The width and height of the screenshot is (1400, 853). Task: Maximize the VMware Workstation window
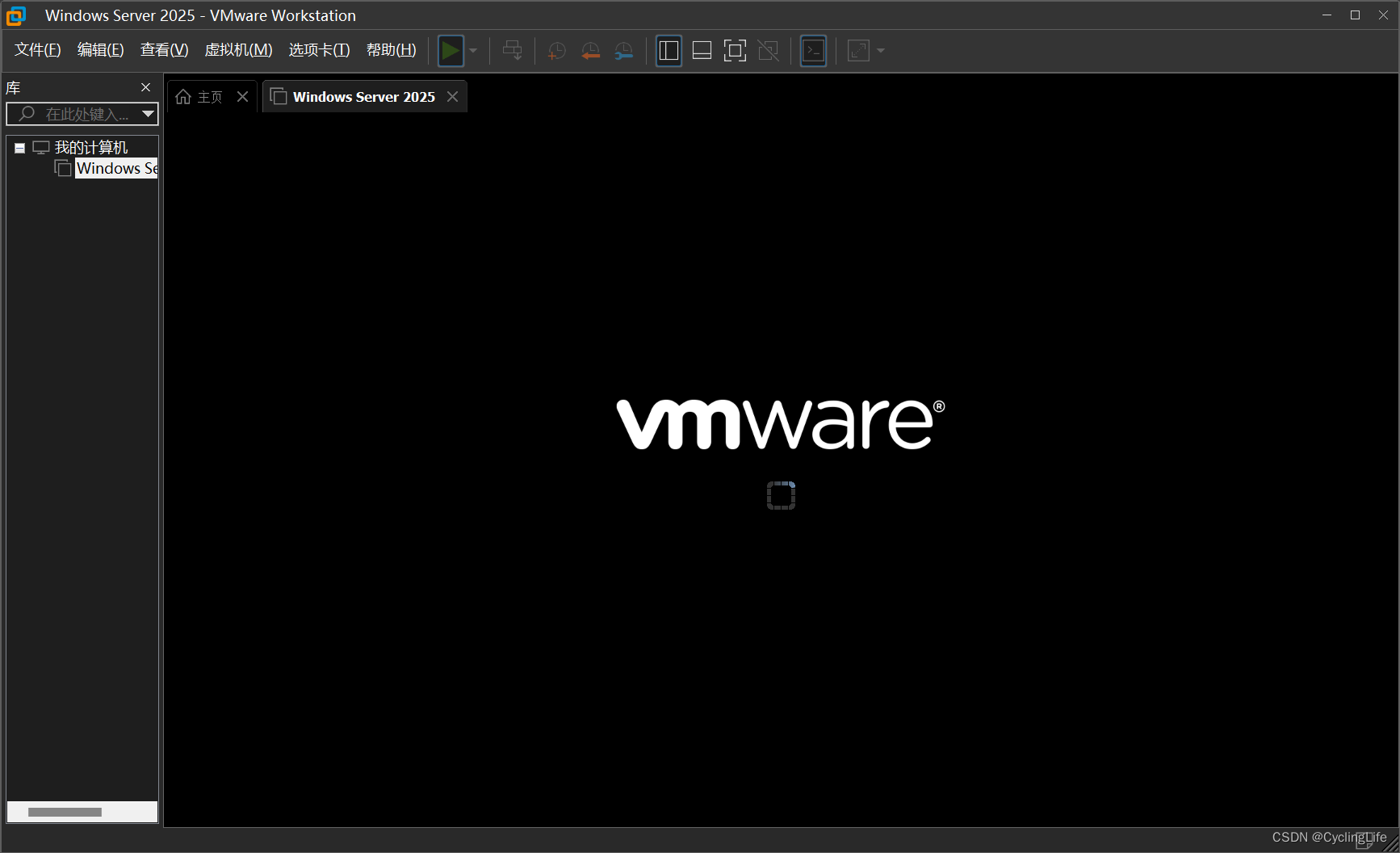click(1355, 15)
